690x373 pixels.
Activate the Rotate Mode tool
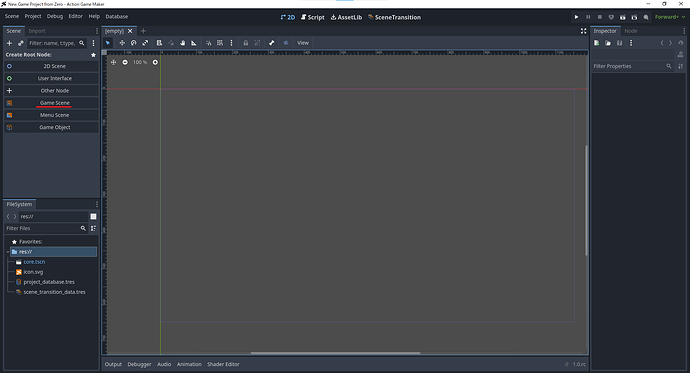133,43
